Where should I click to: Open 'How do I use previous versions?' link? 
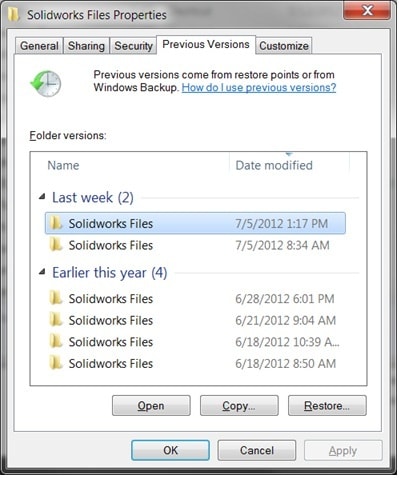pyautogui.click(x=259, y=87)
